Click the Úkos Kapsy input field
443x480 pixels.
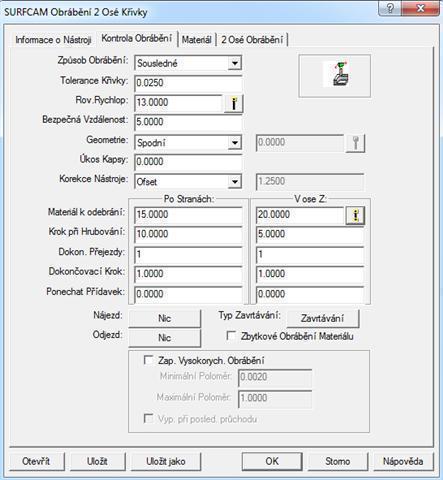coord(188,162)
